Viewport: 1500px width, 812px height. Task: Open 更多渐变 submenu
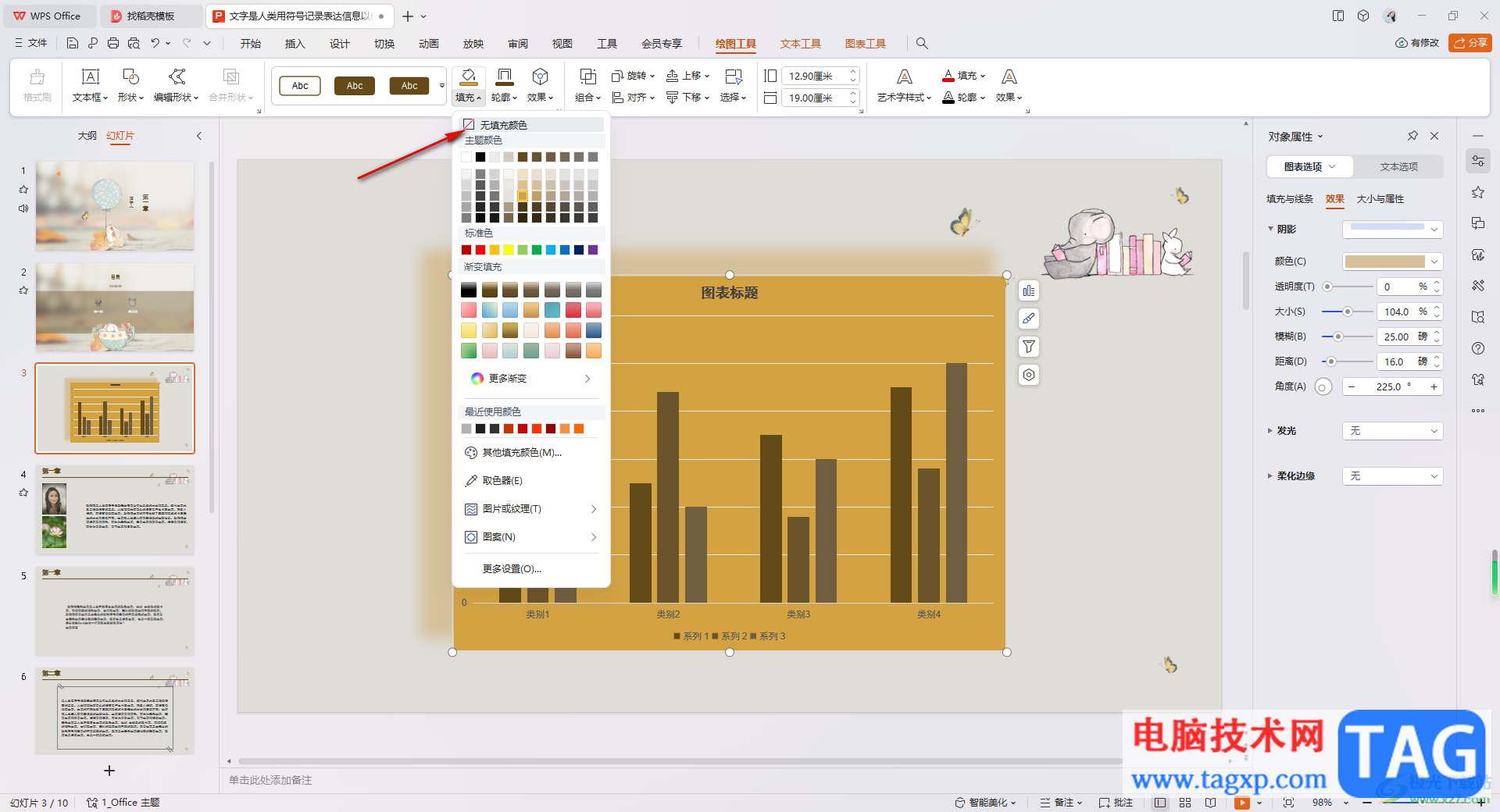[x=531, y=379]
